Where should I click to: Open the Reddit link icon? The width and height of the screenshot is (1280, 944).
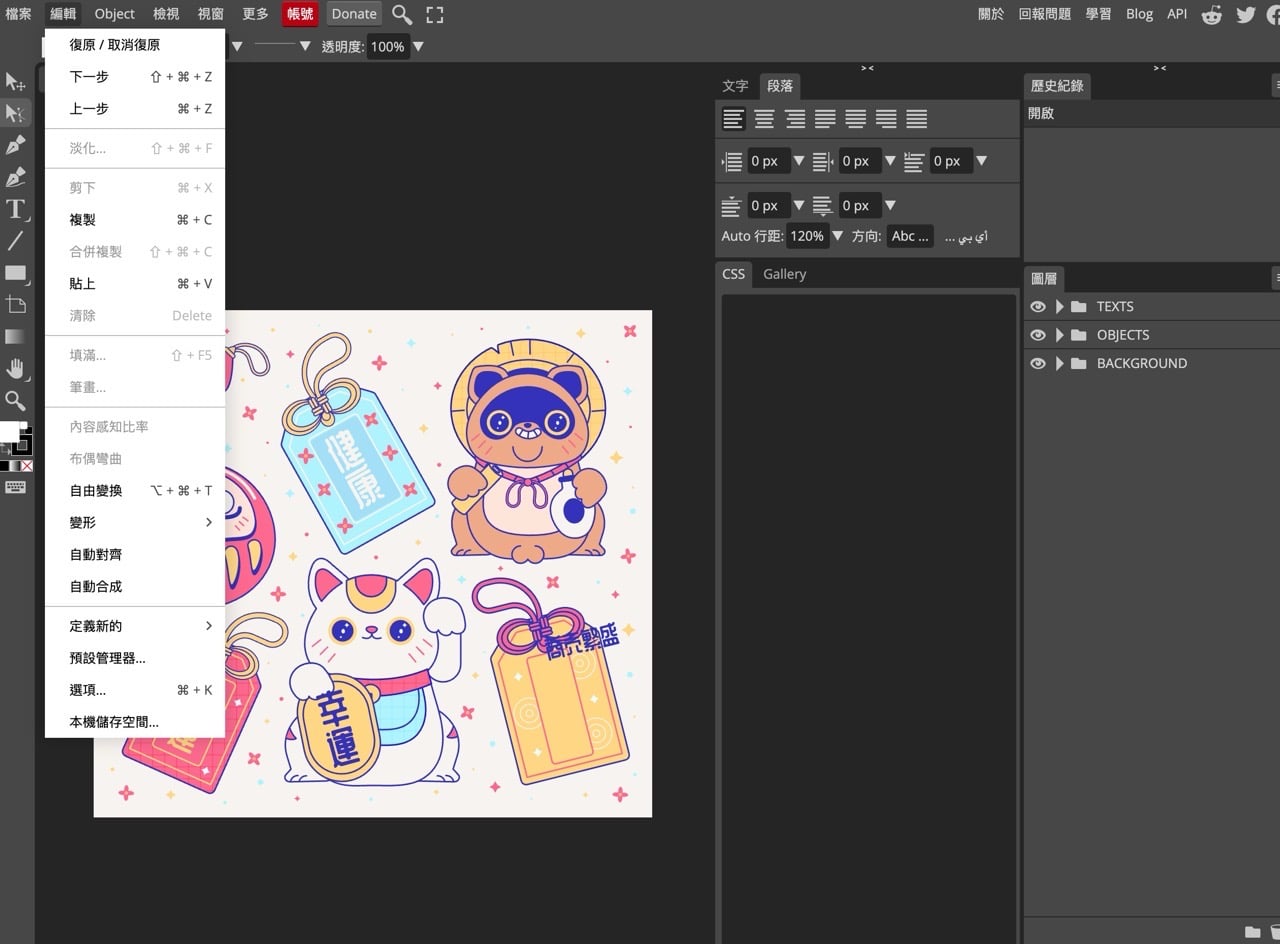coord(1212,14)
